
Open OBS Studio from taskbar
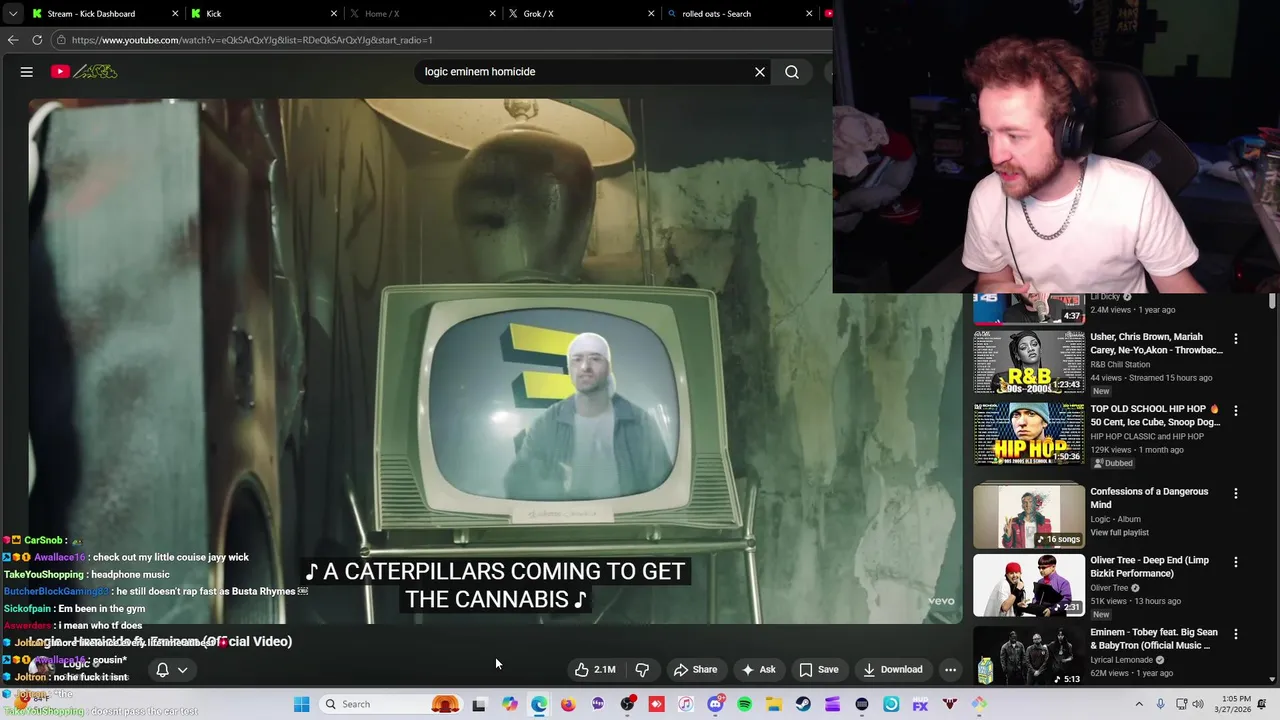click(x=627, y=704)
